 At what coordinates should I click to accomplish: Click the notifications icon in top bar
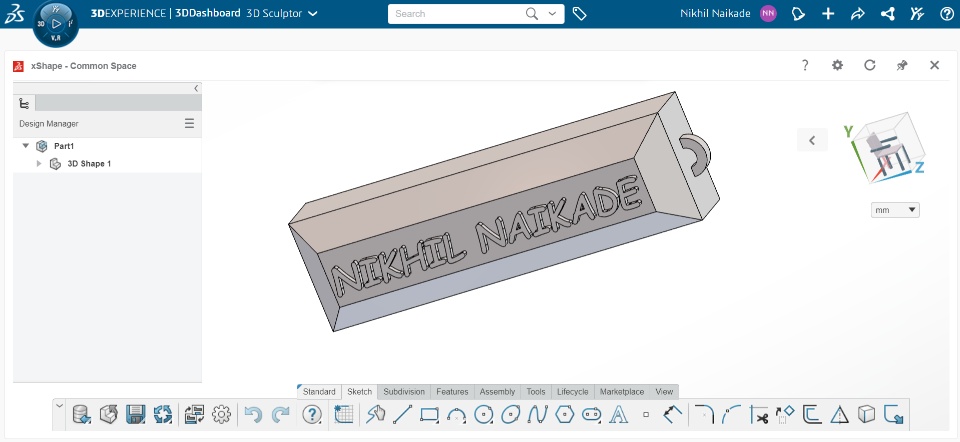click(798, 13)
